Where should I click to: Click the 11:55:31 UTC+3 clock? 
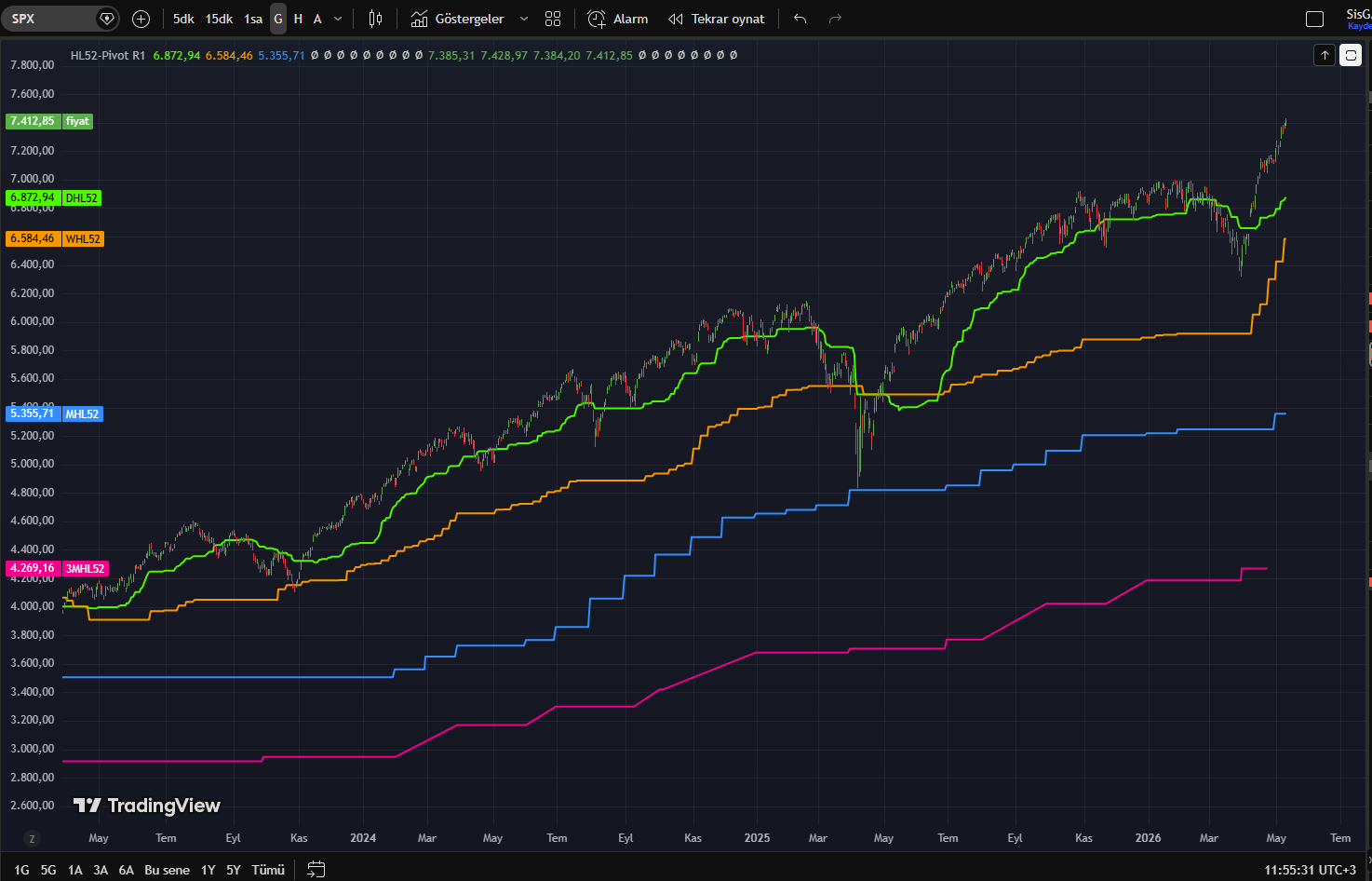pos(1311,870)
